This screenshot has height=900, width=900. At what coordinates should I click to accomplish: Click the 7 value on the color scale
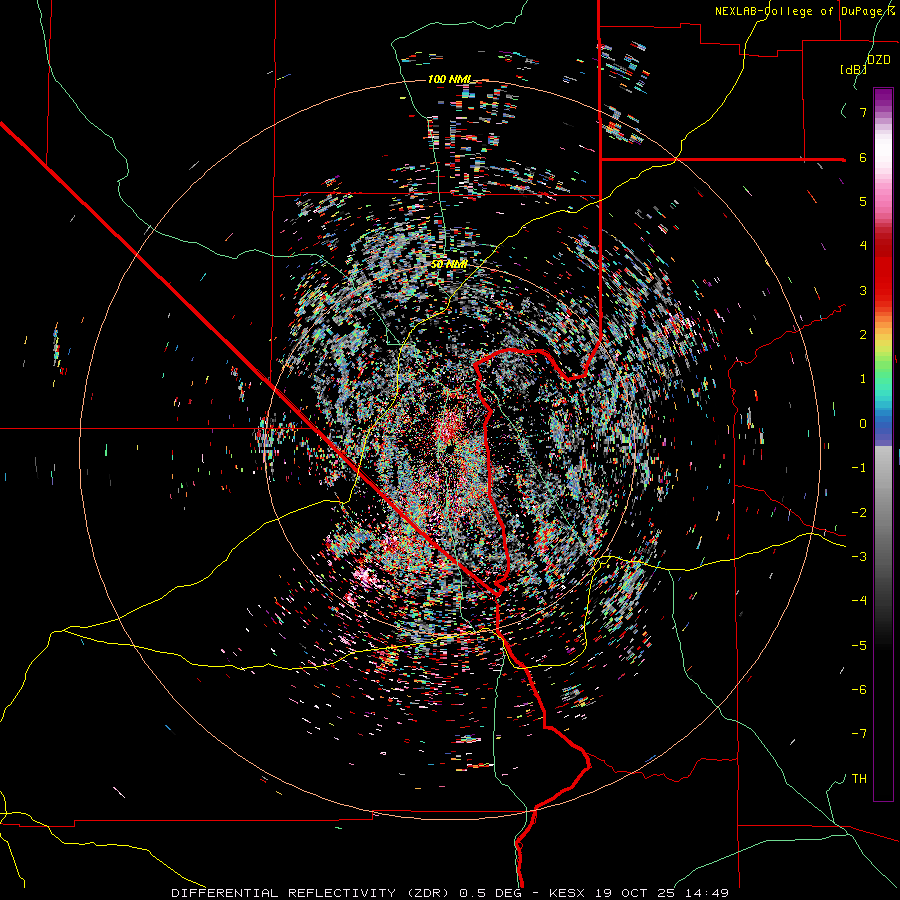click(863, 112)
